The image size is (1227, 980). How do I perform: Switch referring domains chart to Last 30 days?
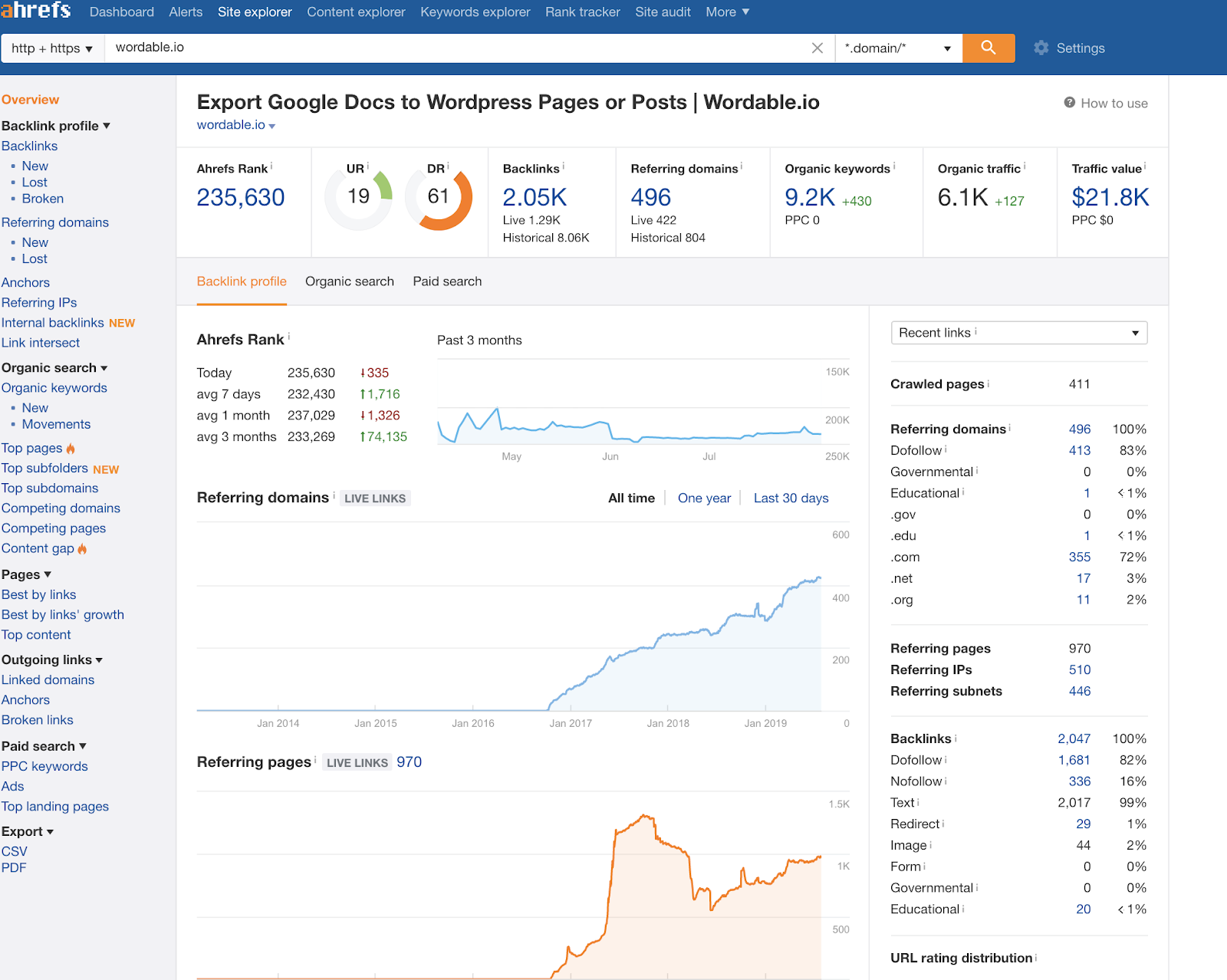(791, 498)
